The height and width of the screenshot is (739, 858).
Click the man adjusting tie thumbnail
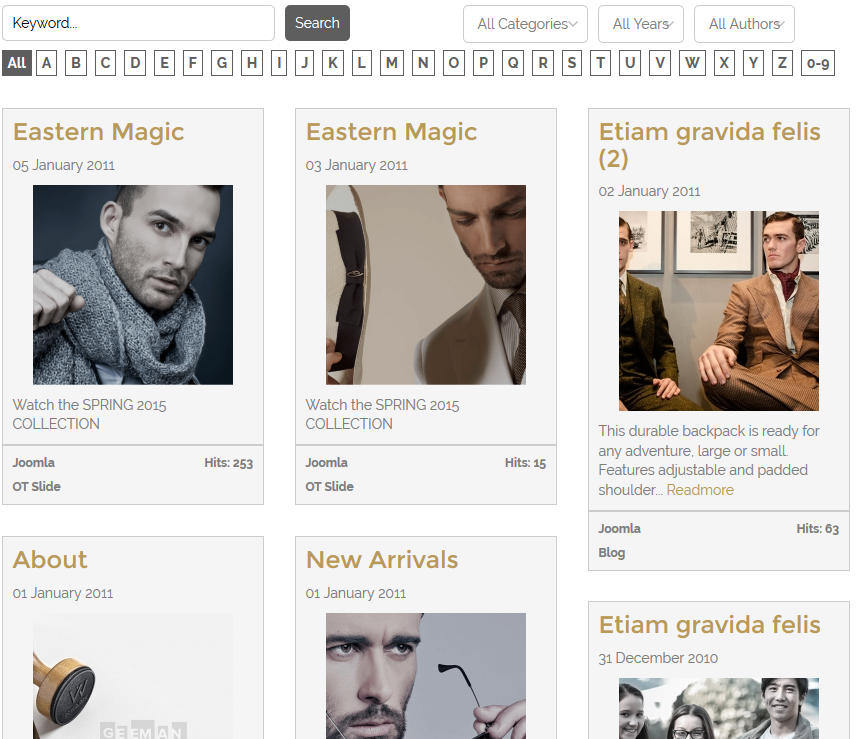(x=426, y=284)
